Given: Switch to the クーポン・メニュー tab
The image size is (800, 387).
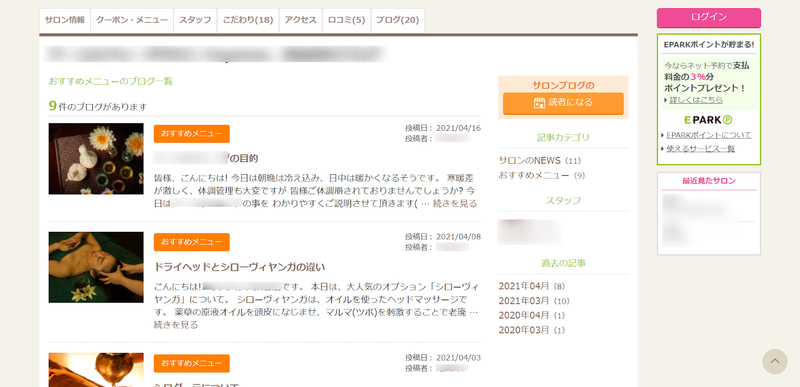Looking at the screenshot, I should [132, 20].
